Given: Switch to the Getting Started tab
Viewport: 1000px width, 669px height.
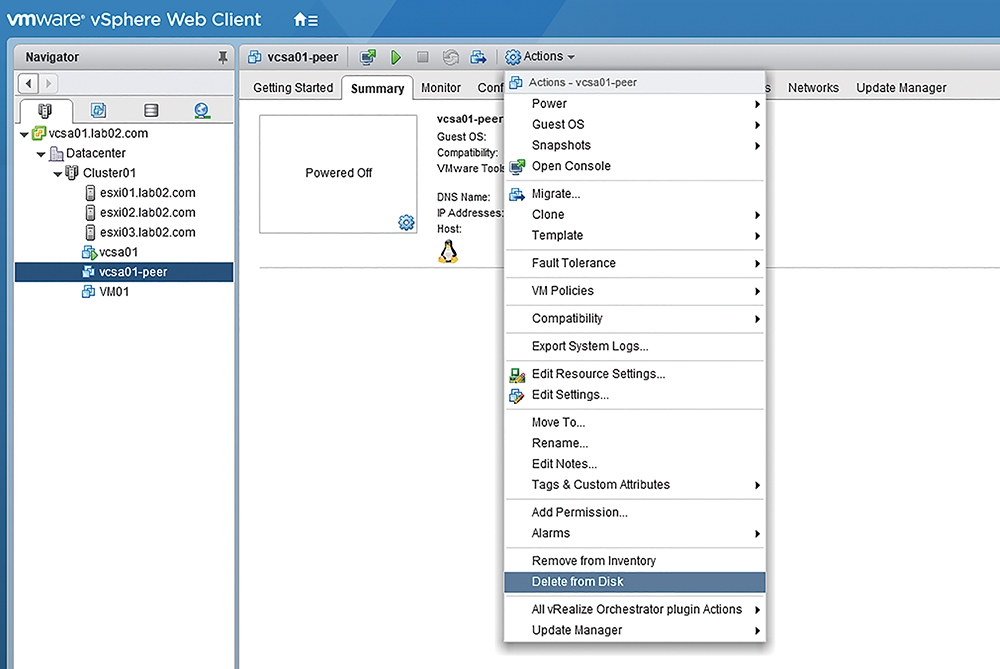Looking at the screenshot, I should (293, 88).
